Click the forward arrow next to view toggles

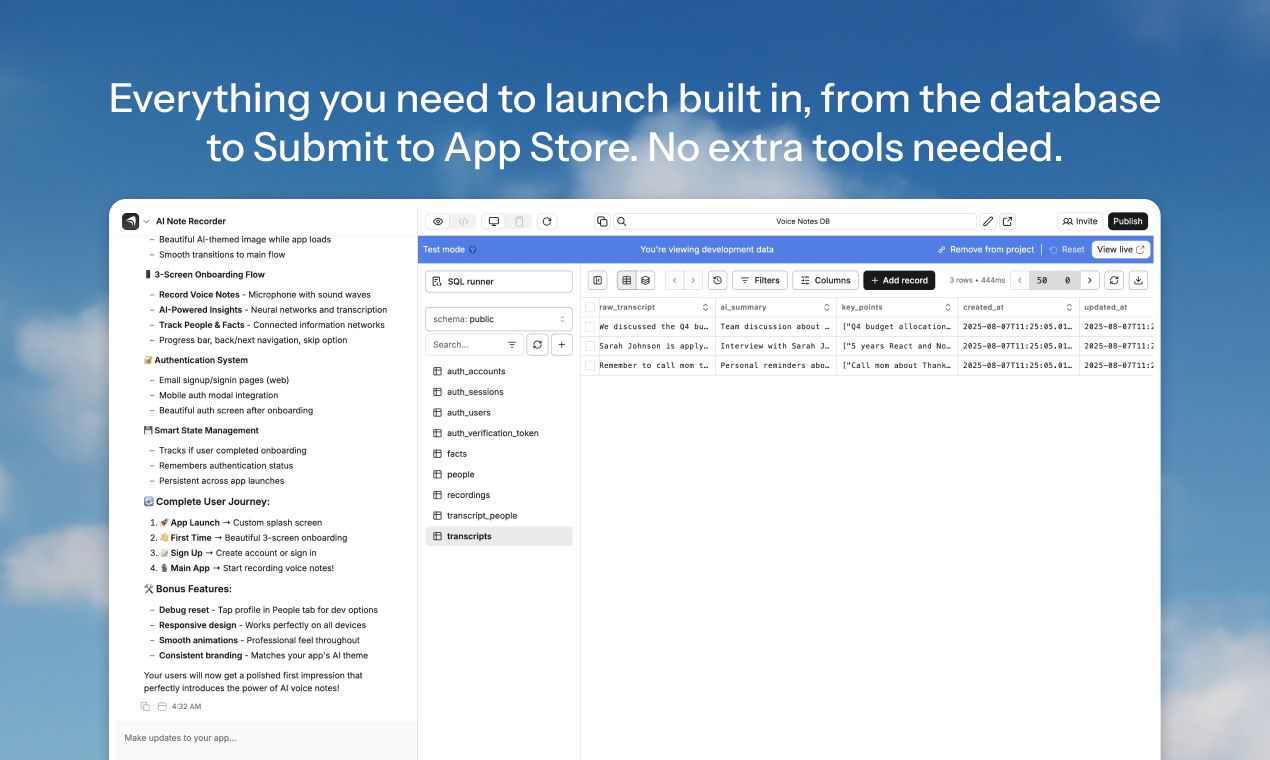tap(693, 281)
